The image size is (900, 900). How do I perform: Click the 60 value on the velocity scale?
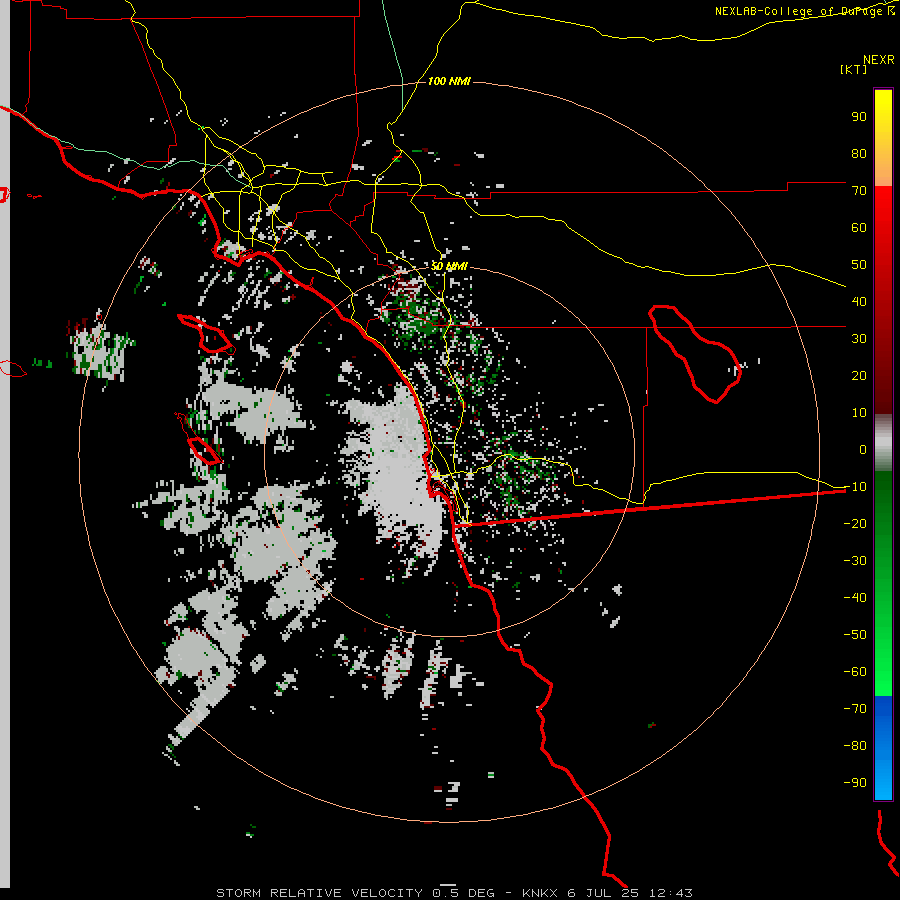point(859,227)
